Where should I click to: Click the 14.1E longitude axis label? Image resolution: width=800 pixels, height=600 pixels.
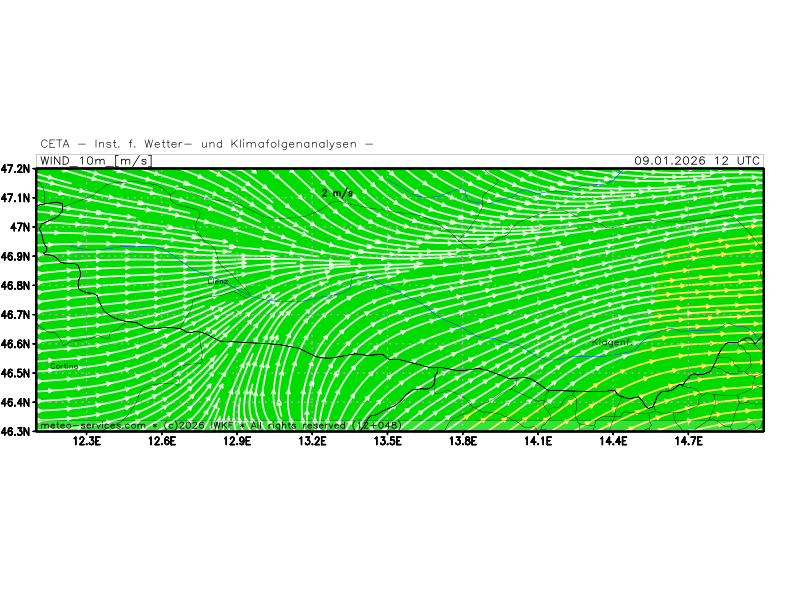tap(537, 441)
